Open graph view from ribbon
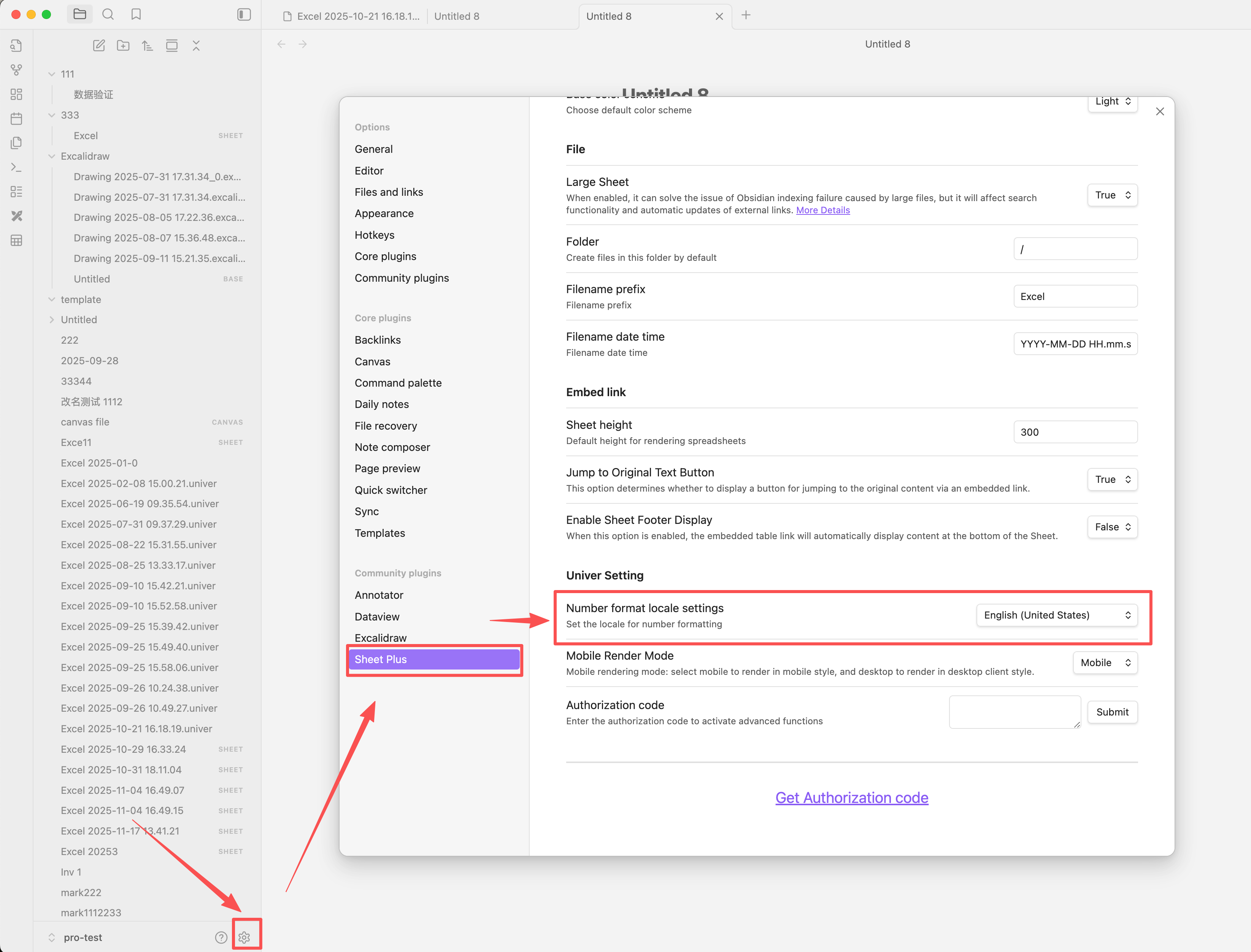This screenshot has height=952, width=1251. pyautogui.click(x=16, y=70)
